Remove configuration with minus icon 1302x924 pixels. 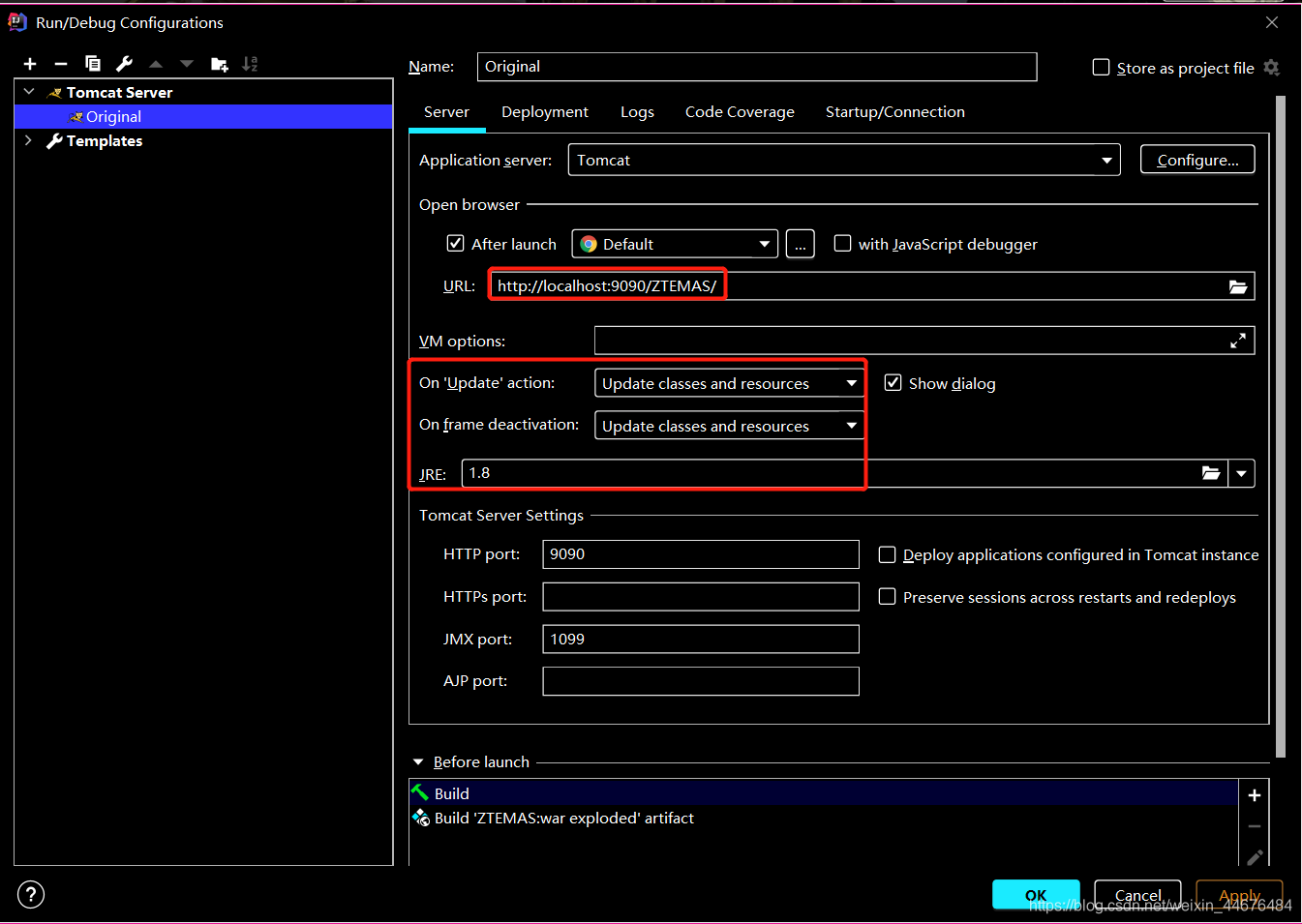61,64
